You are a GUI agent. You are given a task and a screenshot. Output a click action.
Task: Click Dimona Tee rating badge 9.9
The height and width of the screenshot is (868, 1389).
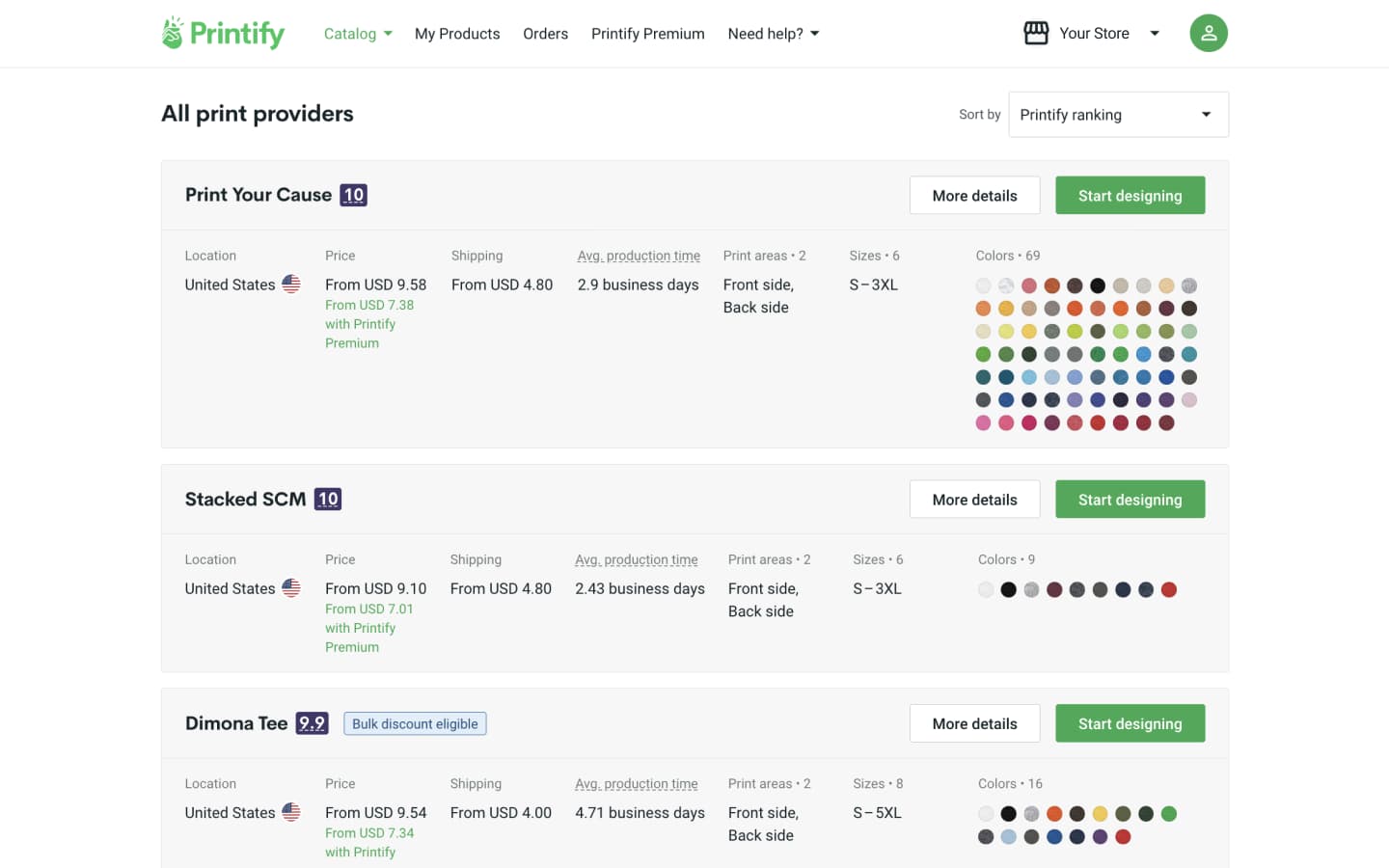pos(312,723)
